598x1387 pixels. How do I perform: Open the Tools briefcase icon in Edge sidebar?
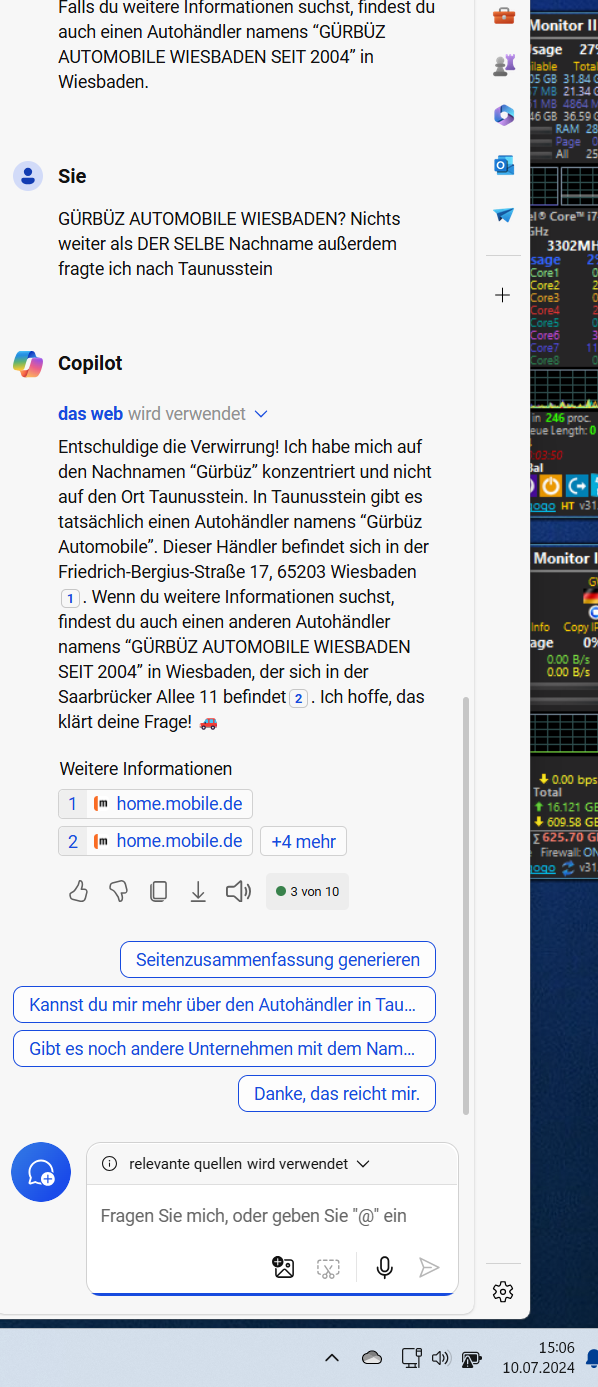(x=503, y=16)
